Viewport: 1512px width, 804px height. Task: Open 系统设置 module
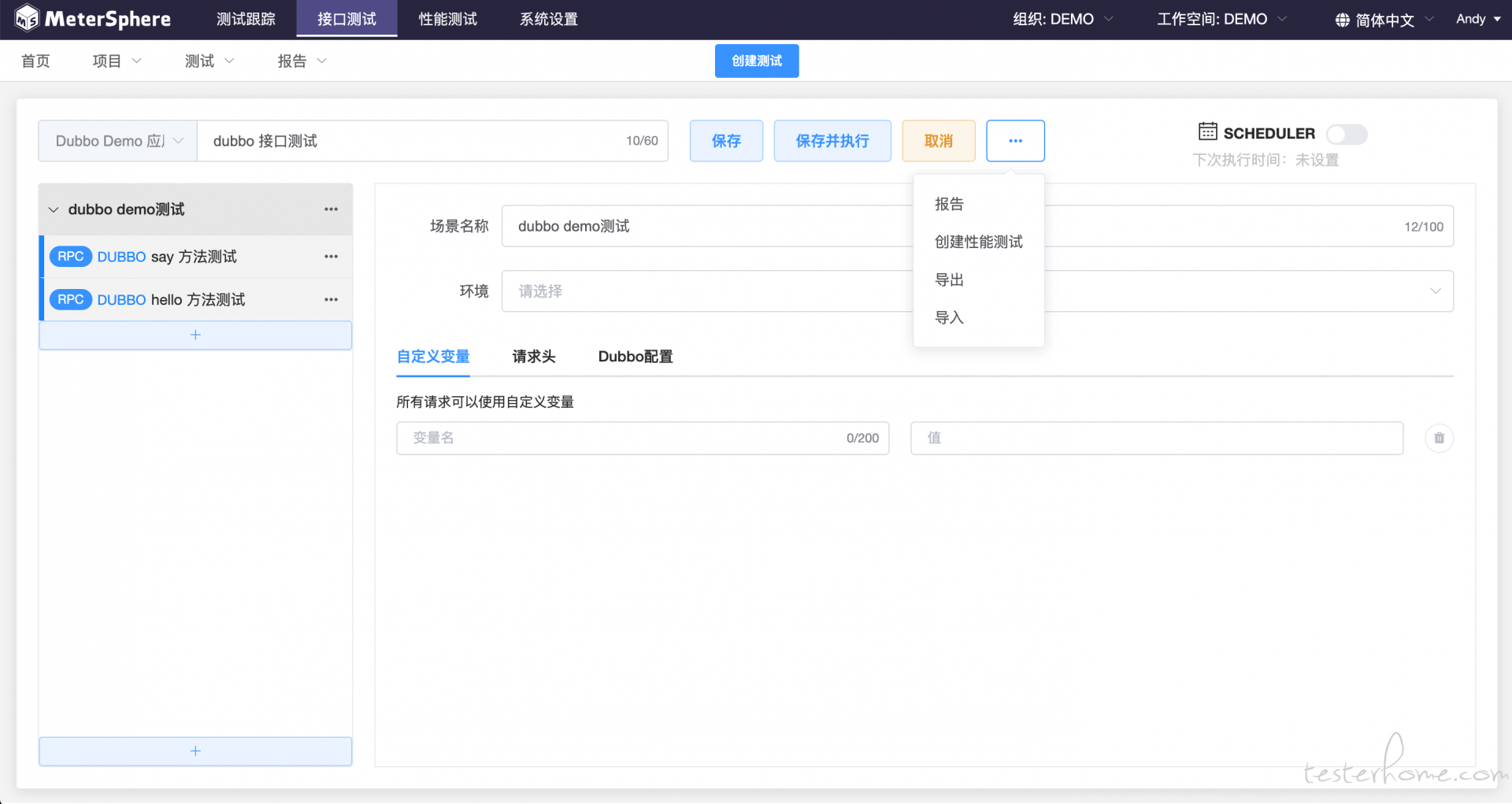click(x=548, y=19)
